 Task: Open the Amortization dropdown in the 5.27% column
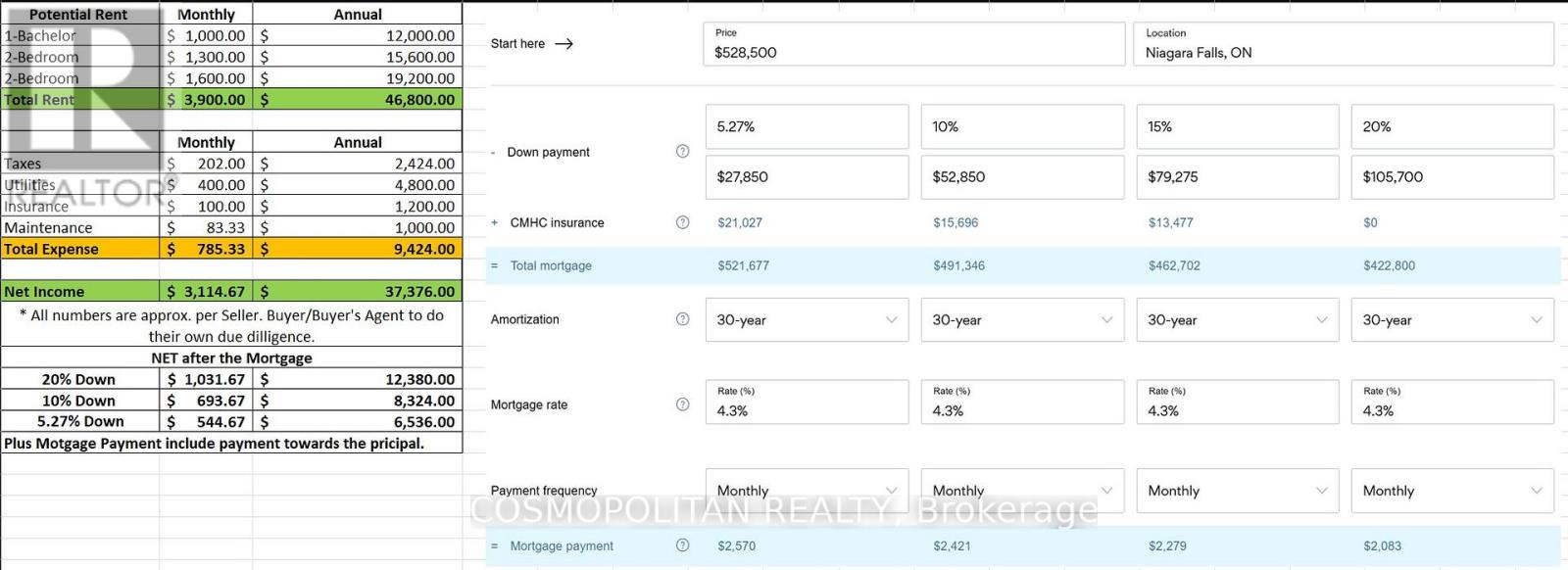click(x=807, y=320)
